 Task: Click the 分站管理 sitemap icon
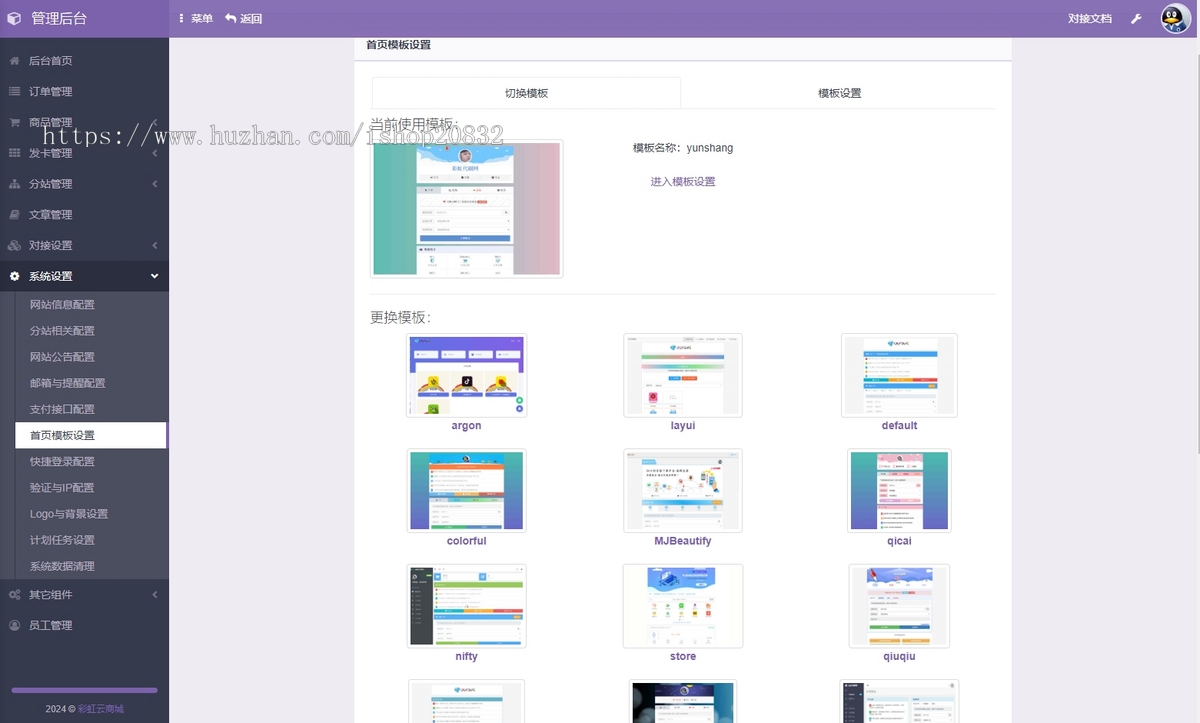pyautogui.click(x=14, y=184)
